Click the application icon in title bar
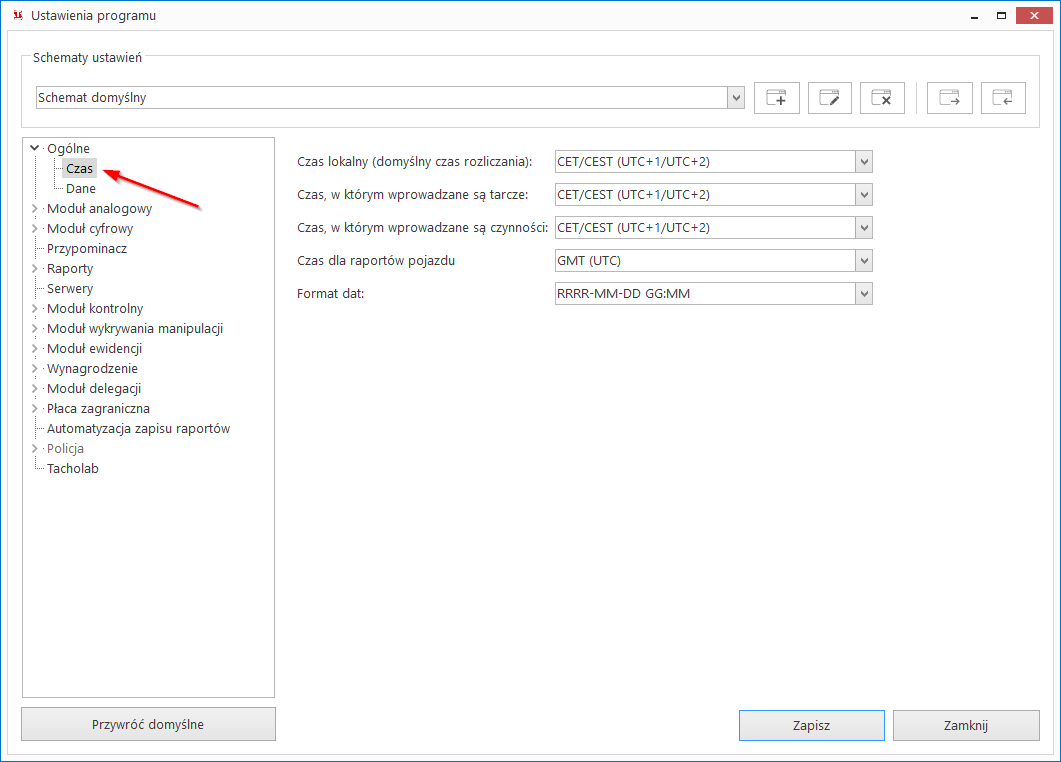The height and width of the screenshot is (762, 1061). click(x=18, y=16)
